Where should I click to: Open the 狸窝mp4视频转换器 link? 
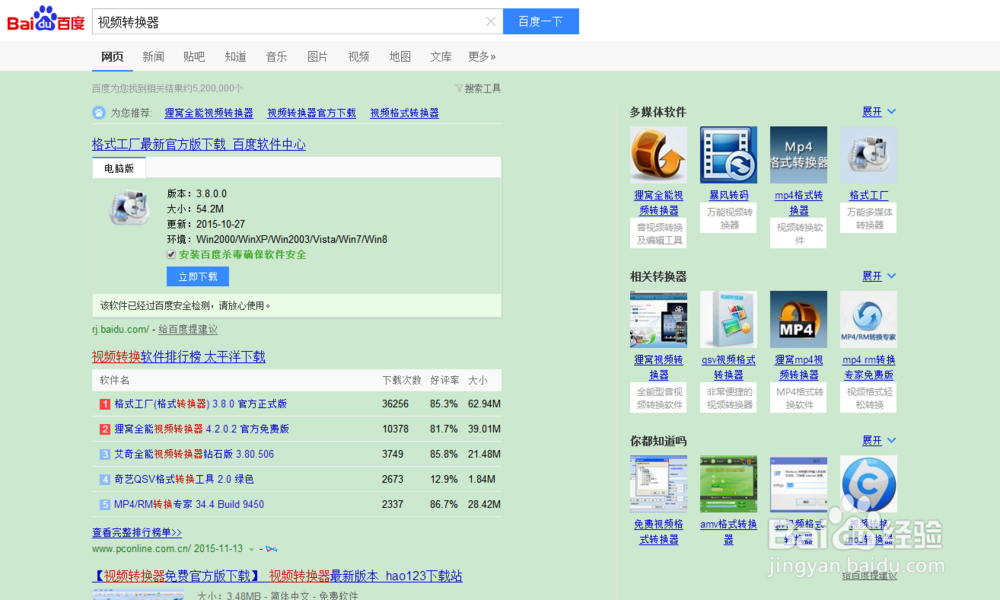[798, 367]
